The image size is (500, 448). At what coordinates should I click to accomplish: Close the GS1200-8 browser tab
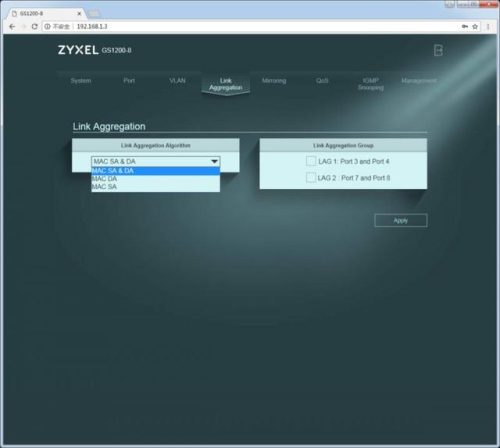pyautogui.click(x=79, y=14)
